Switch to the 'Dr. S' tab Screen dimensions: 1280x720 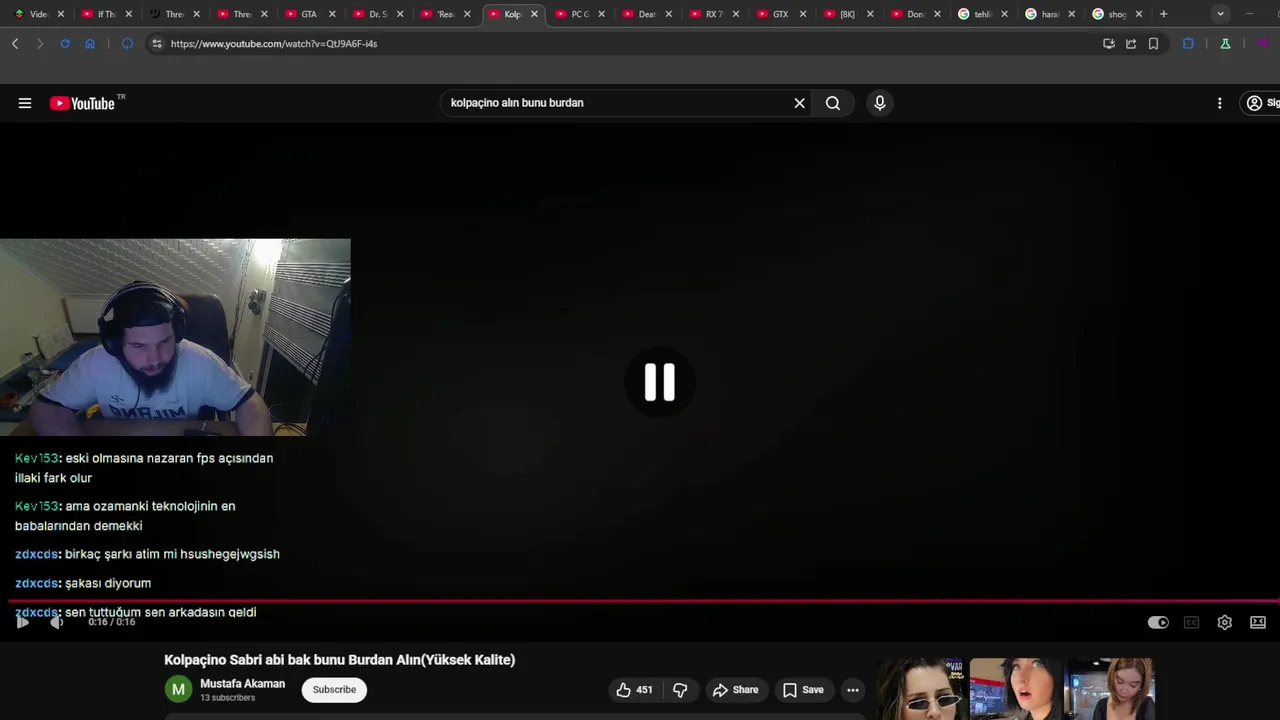point(377,14)
